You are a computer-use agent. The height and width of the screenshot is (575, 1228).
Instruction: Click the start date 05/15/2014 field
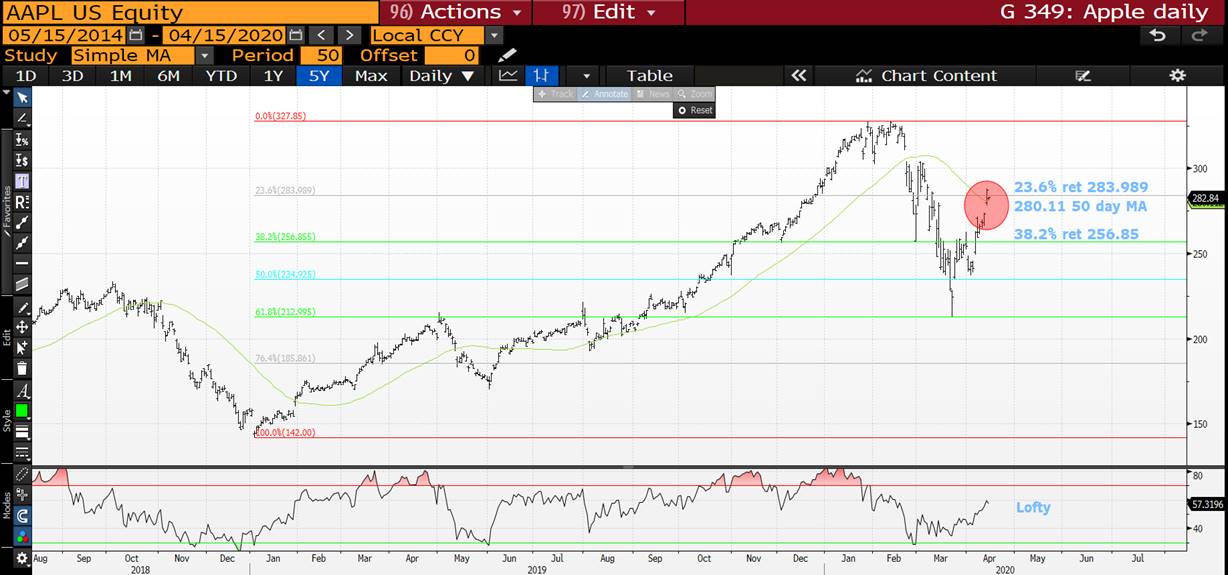(x=65, y=35)
